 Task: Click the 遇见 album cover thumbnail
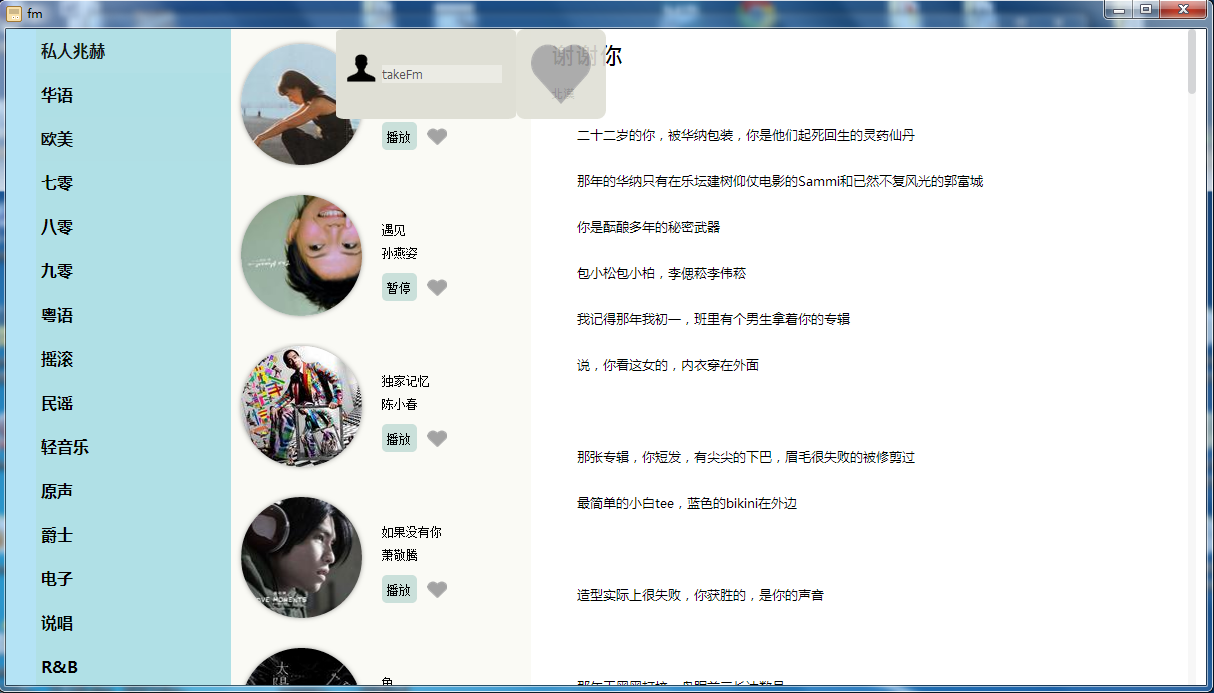pyautogui.click(x=301, y=255)
